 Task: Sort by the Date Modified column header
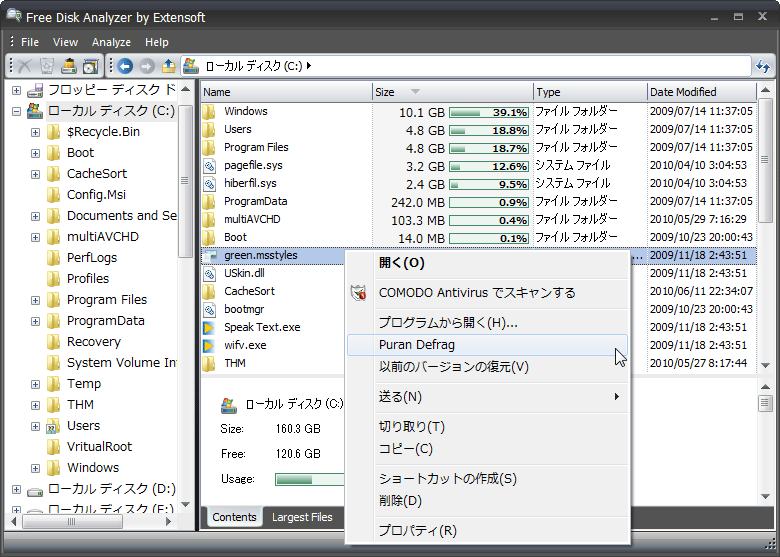pos(702,92)
